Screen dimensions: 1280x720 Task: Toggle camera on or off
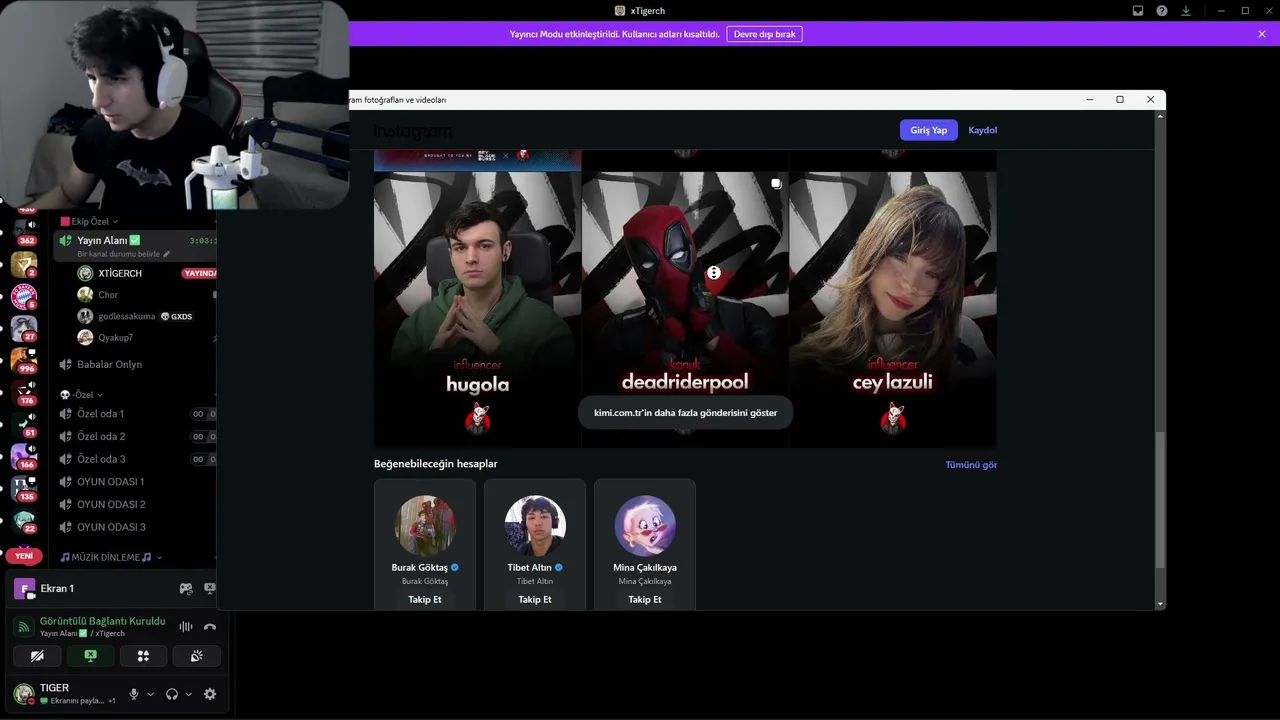click(x=37, y=656)
